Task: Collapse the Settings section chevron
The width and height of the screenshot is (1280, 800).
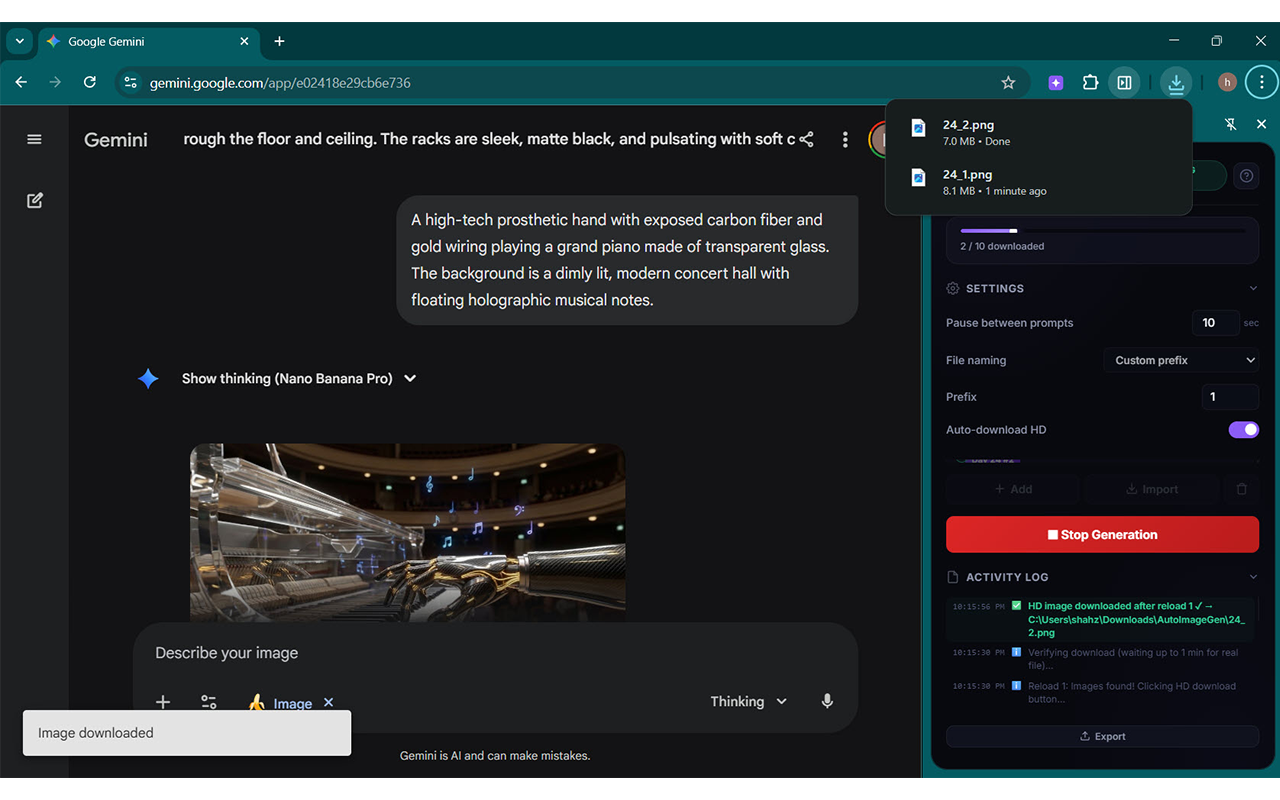Action: (1253, 288)
